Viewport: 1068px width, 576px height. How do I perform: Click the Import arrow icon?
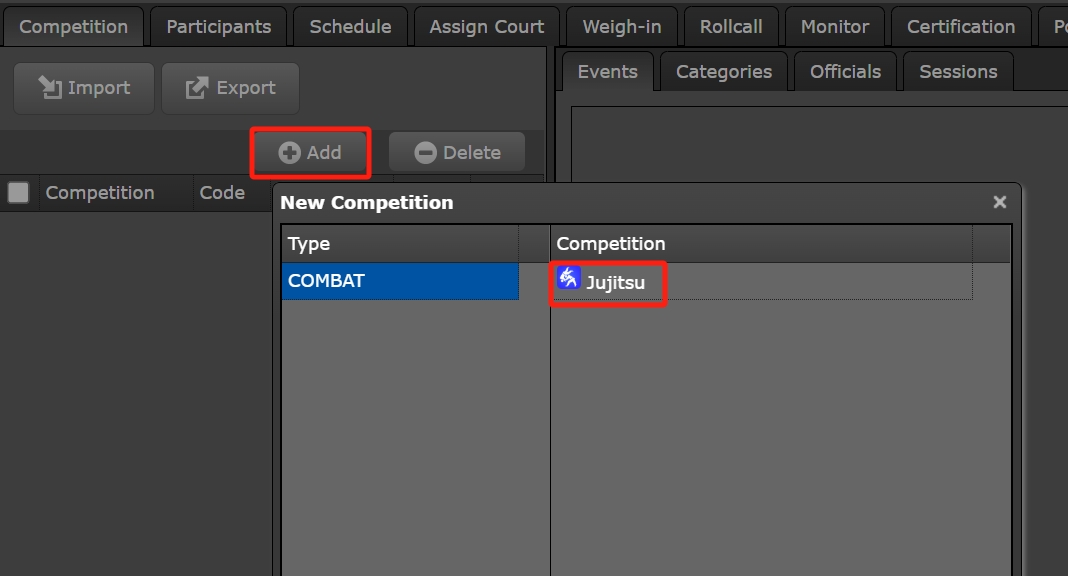pyautogui.click(x=50, y=87)
